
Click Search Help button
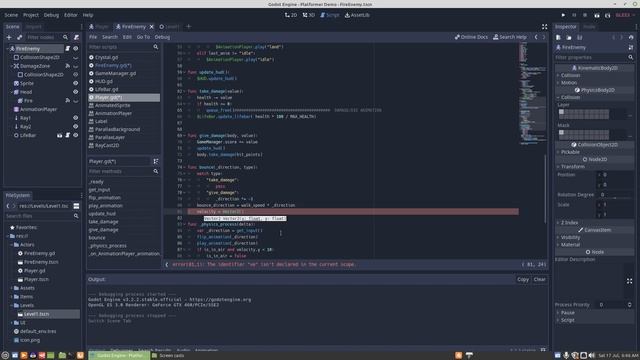[x=510, y=37]
